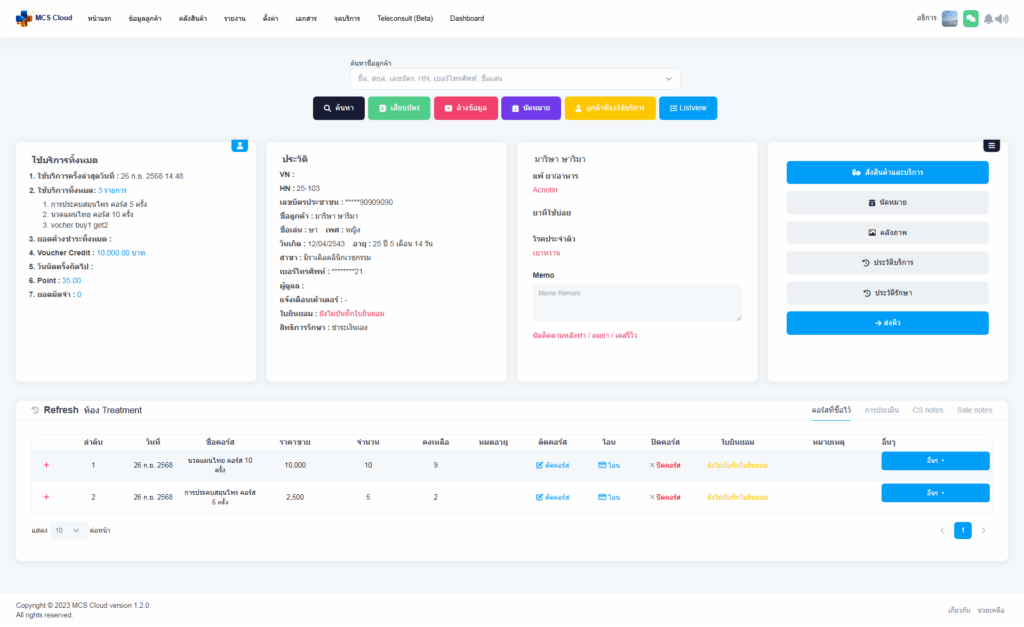Switch to the Sale notes tab
This screenshot has height=627, width=1024.
coord(974,410)
